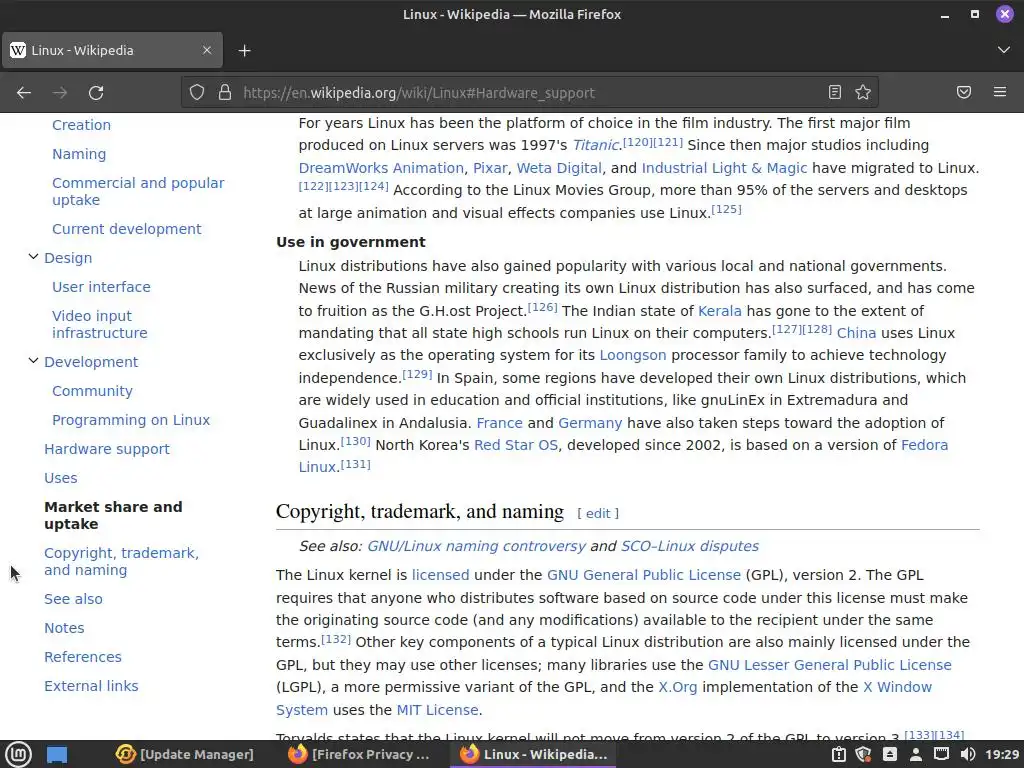The image size is (1024, 768).
Task: Jump to References section
Action: [83, 657]
